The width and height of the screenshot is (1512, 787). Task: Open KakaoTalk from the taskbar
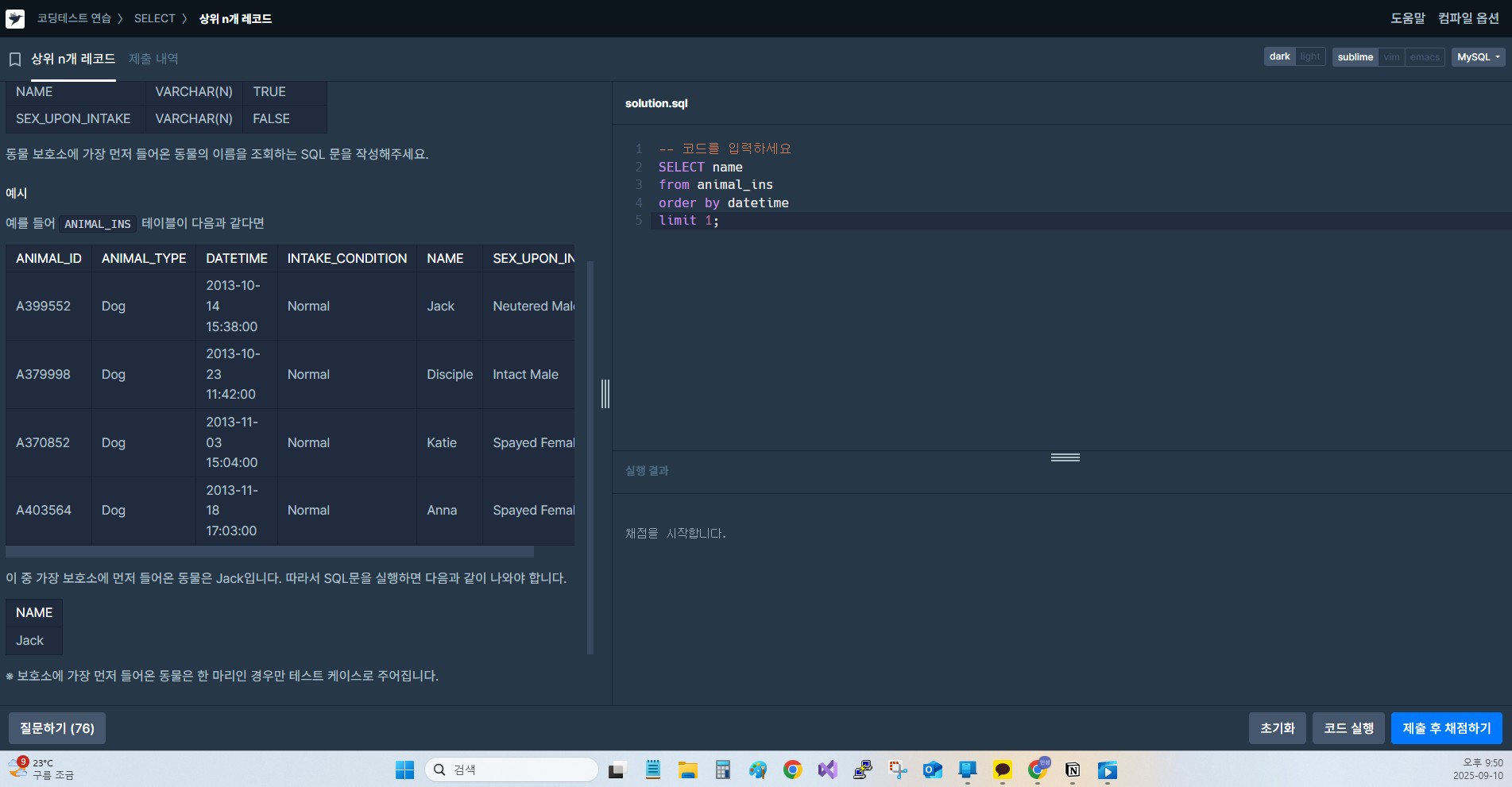click(x=1002, y=770)
